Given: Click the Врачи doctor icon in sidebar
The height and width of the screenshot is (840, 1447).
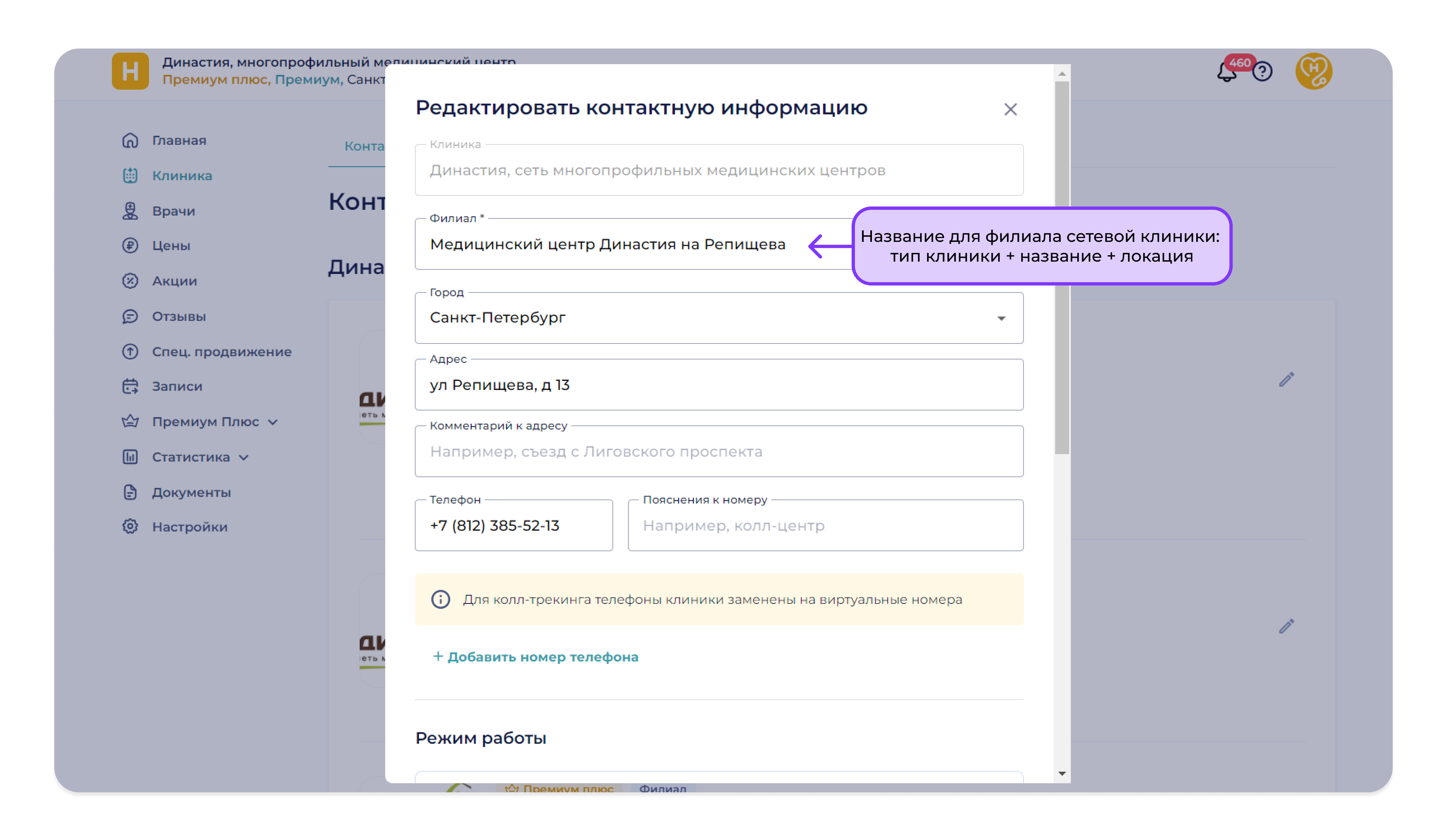Looking at the screenshot, I should coord(130,211).
